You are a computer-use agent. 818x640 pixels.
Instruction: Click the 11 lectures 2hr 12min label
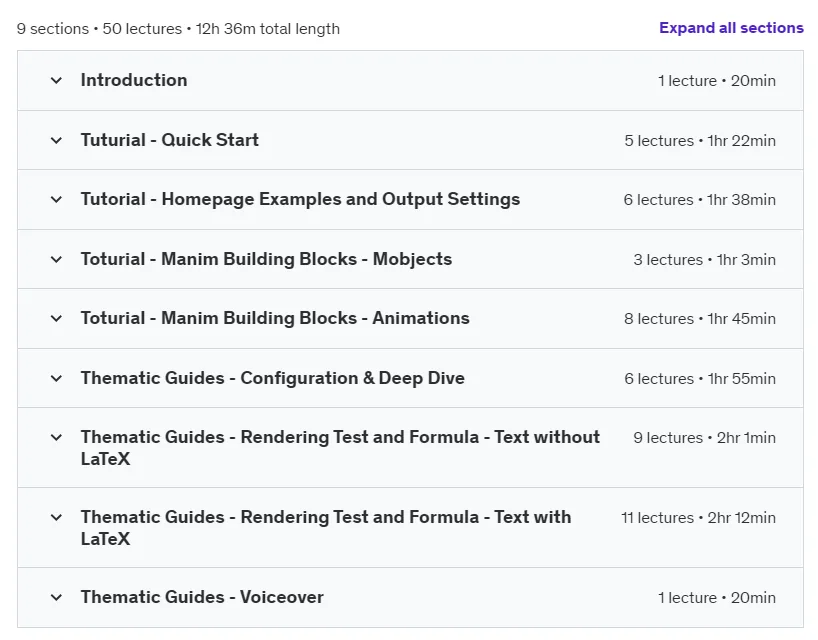[699, 518]
